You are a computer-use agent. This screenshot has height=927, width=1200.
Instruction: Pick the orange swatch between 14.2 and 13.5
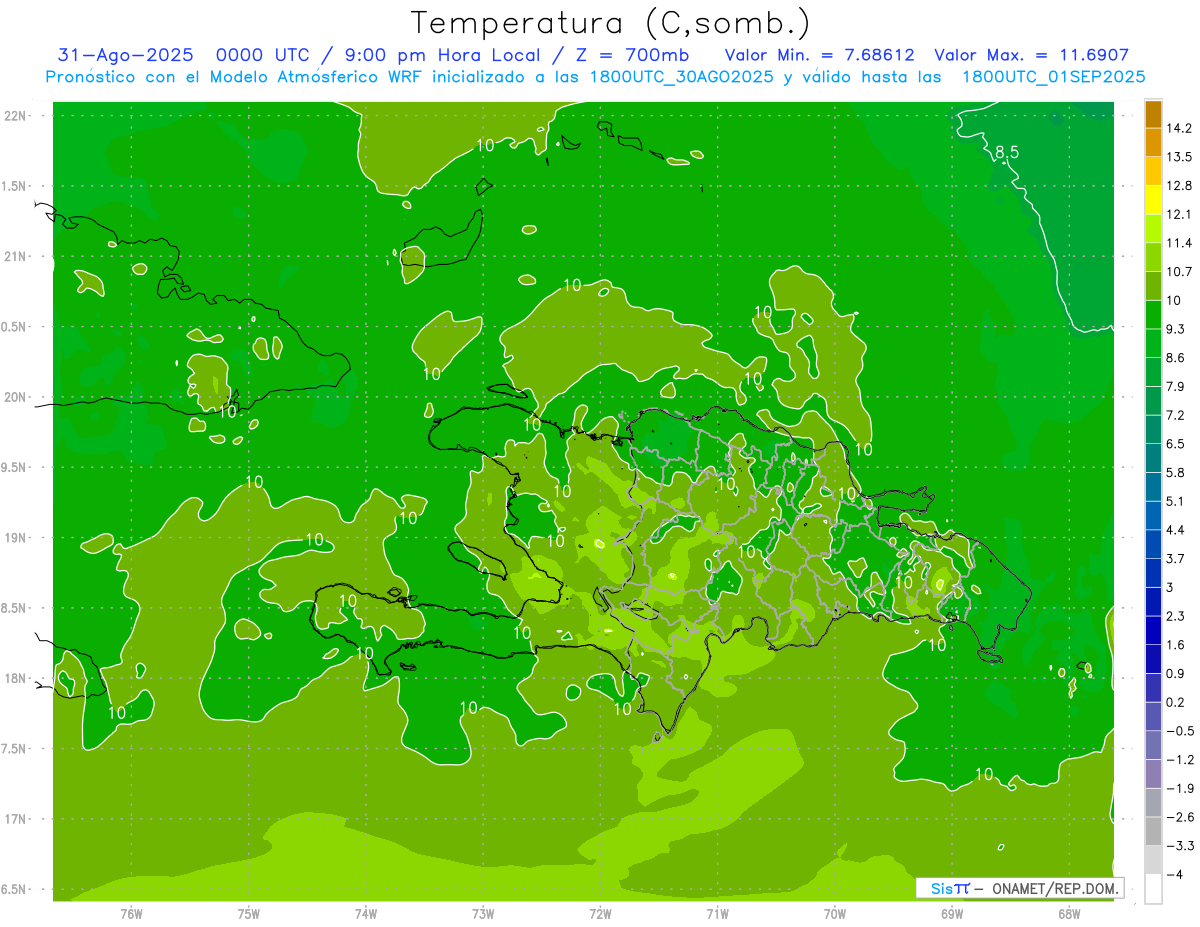1153,143
